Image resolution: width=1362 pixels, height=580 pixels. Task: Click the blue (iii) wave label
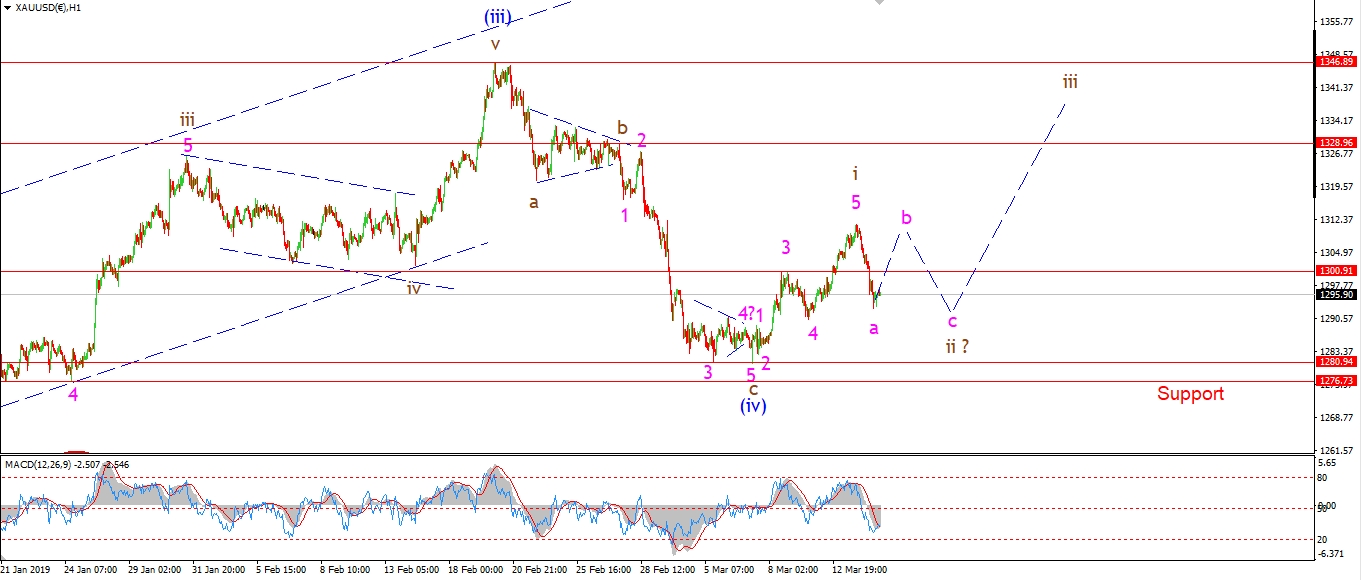(500, 17)
